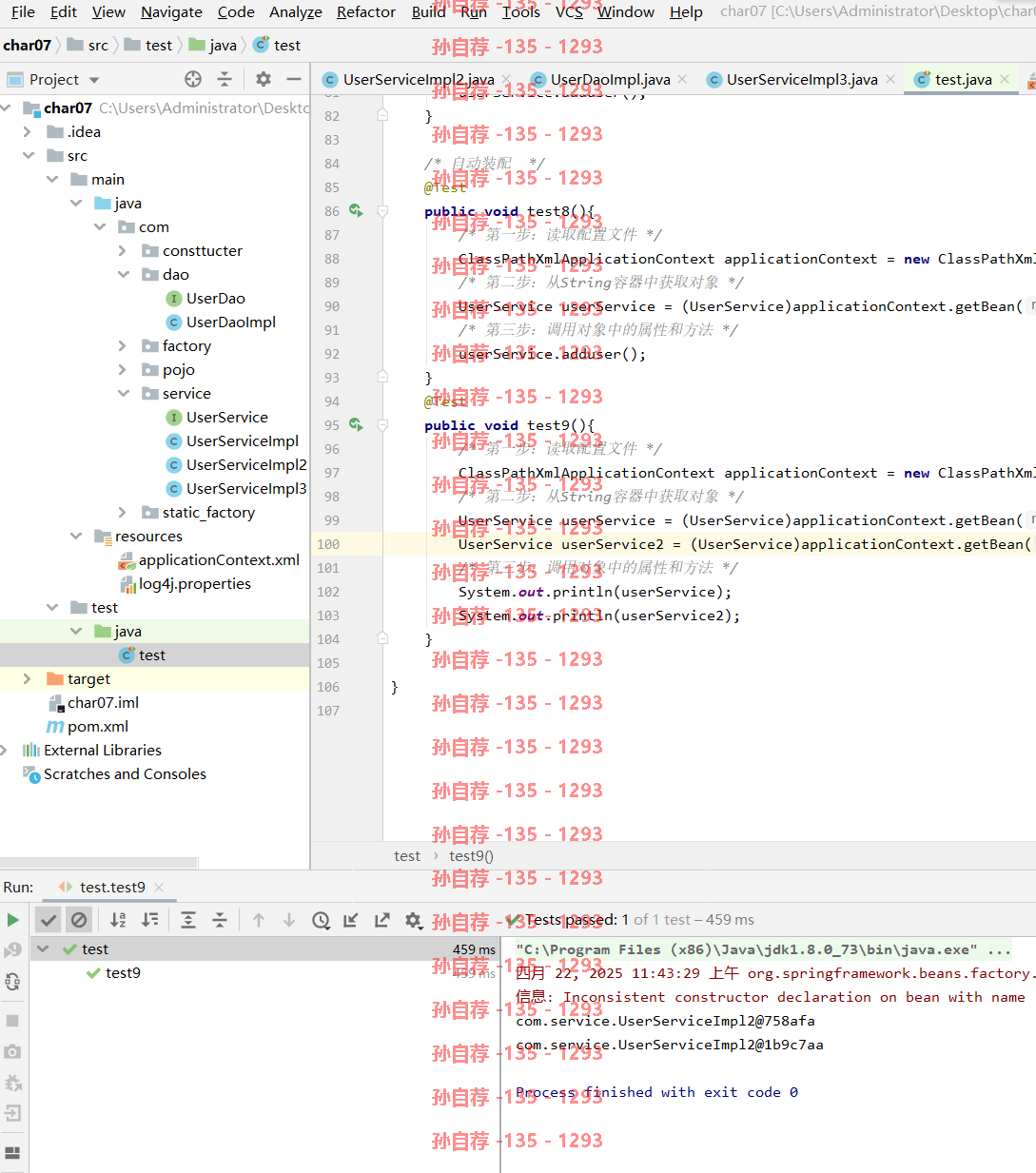Rerun tests with the green play icon
The image size is (1036, 1173).
point(12,920)
